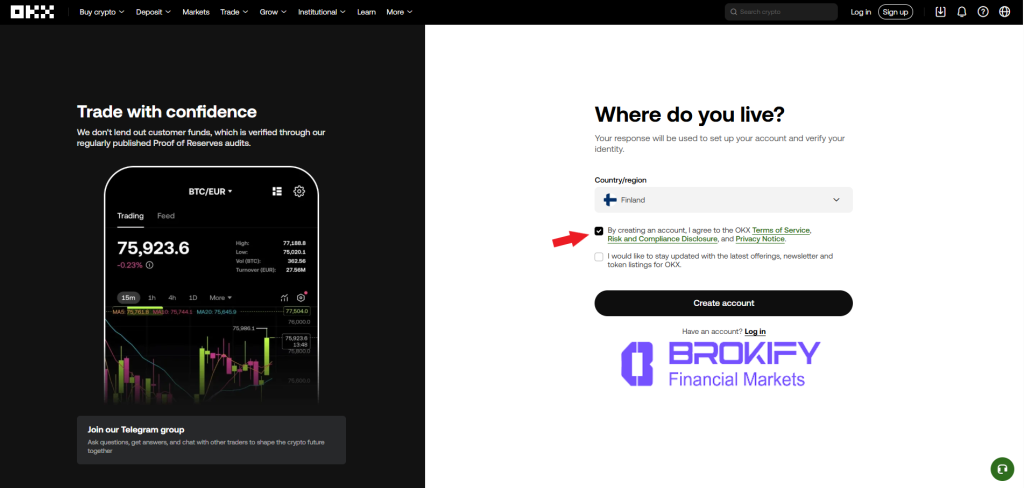This screenshot has width=1024, height=488.
Task: Open the green support chat widget
Action: [x=1001, y=468]
